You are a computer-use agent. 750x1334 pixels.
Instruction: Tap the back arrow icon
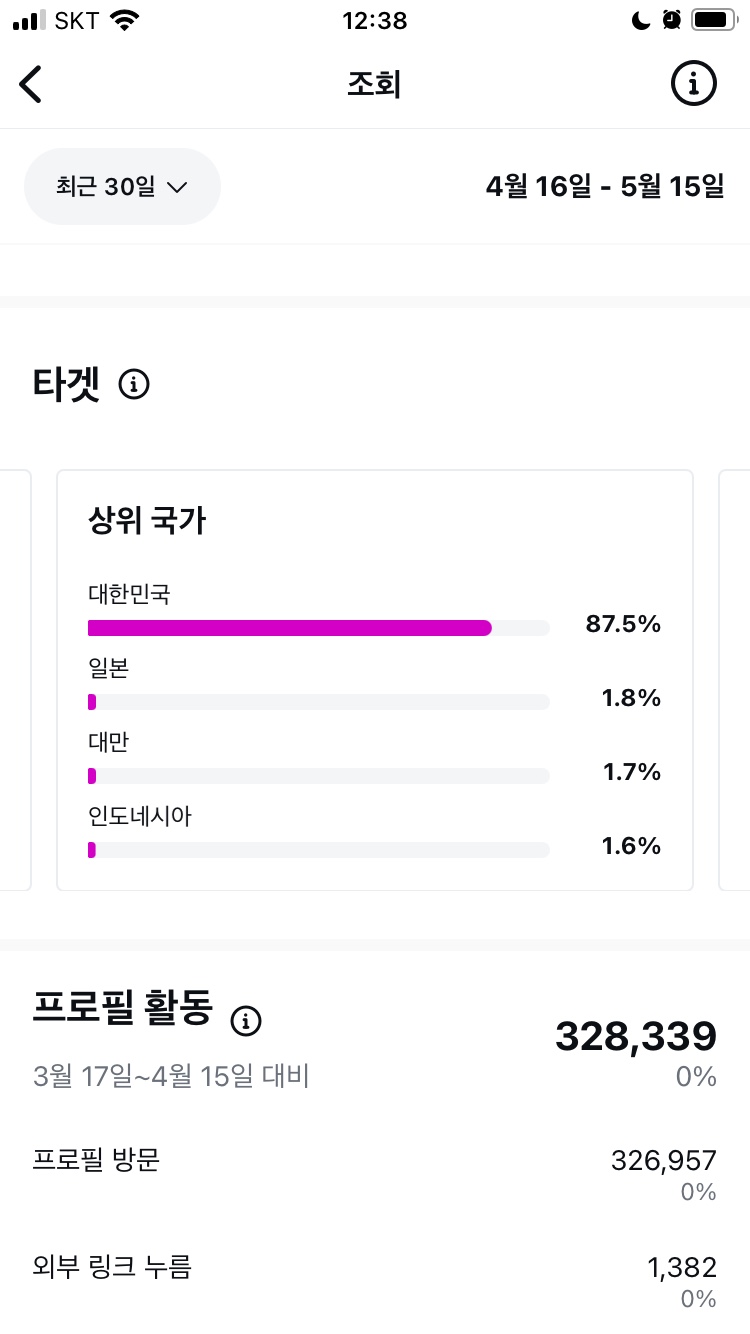[31, 84]
